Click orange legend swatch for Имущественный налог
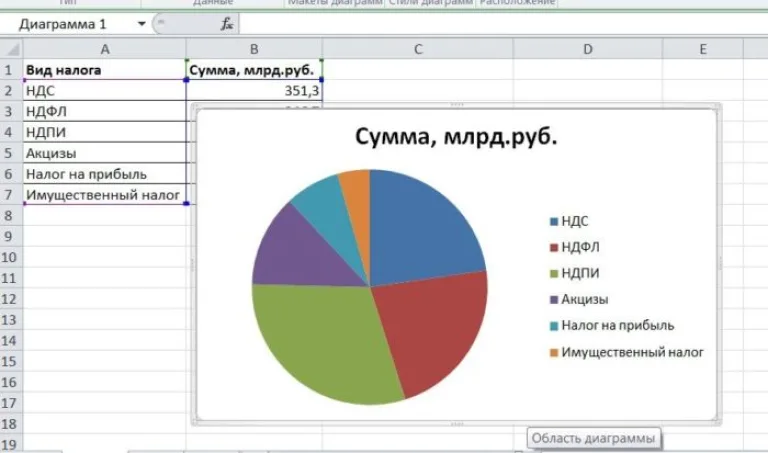 point(554,353)
